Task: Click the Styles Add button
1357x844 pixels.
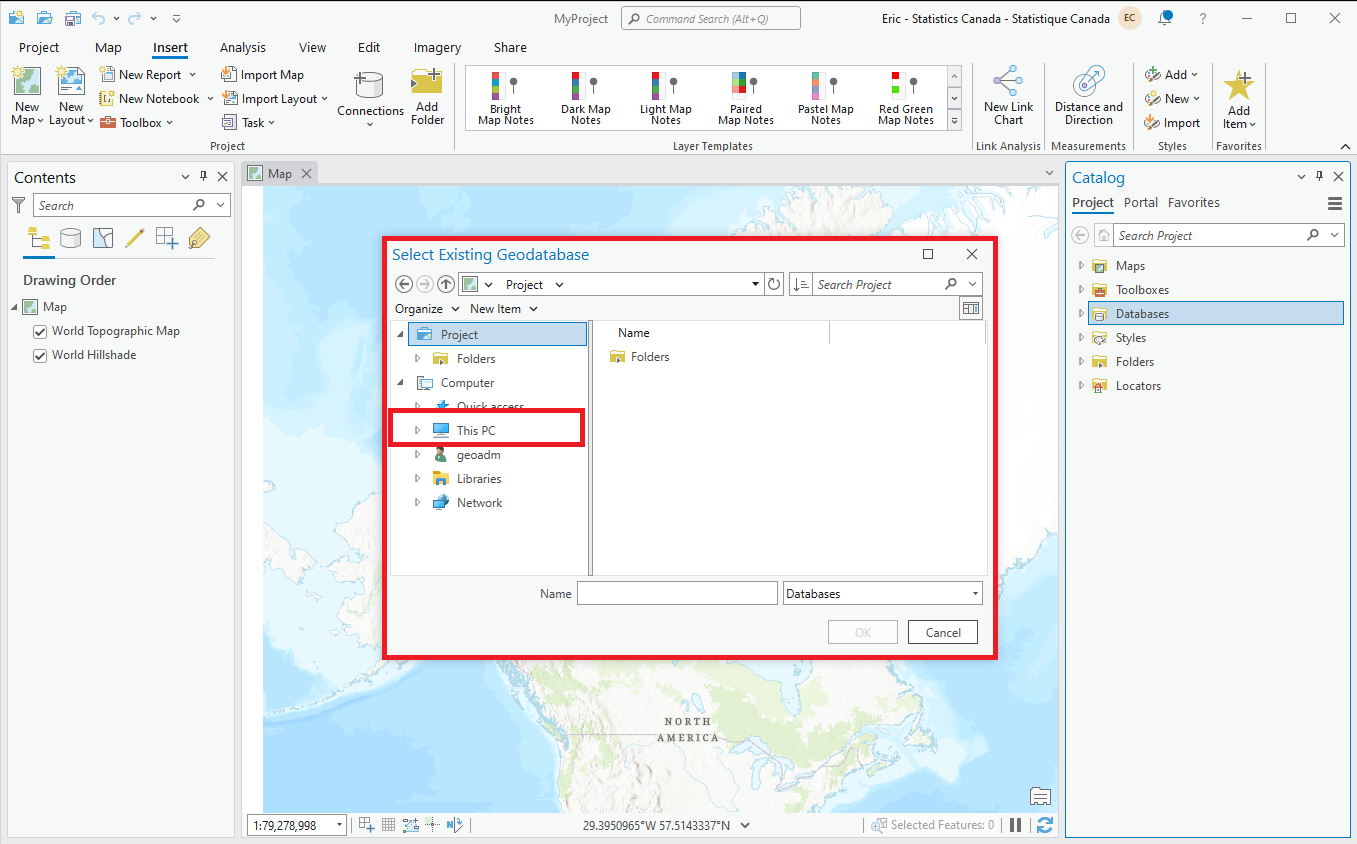Action: point(1171,75)
